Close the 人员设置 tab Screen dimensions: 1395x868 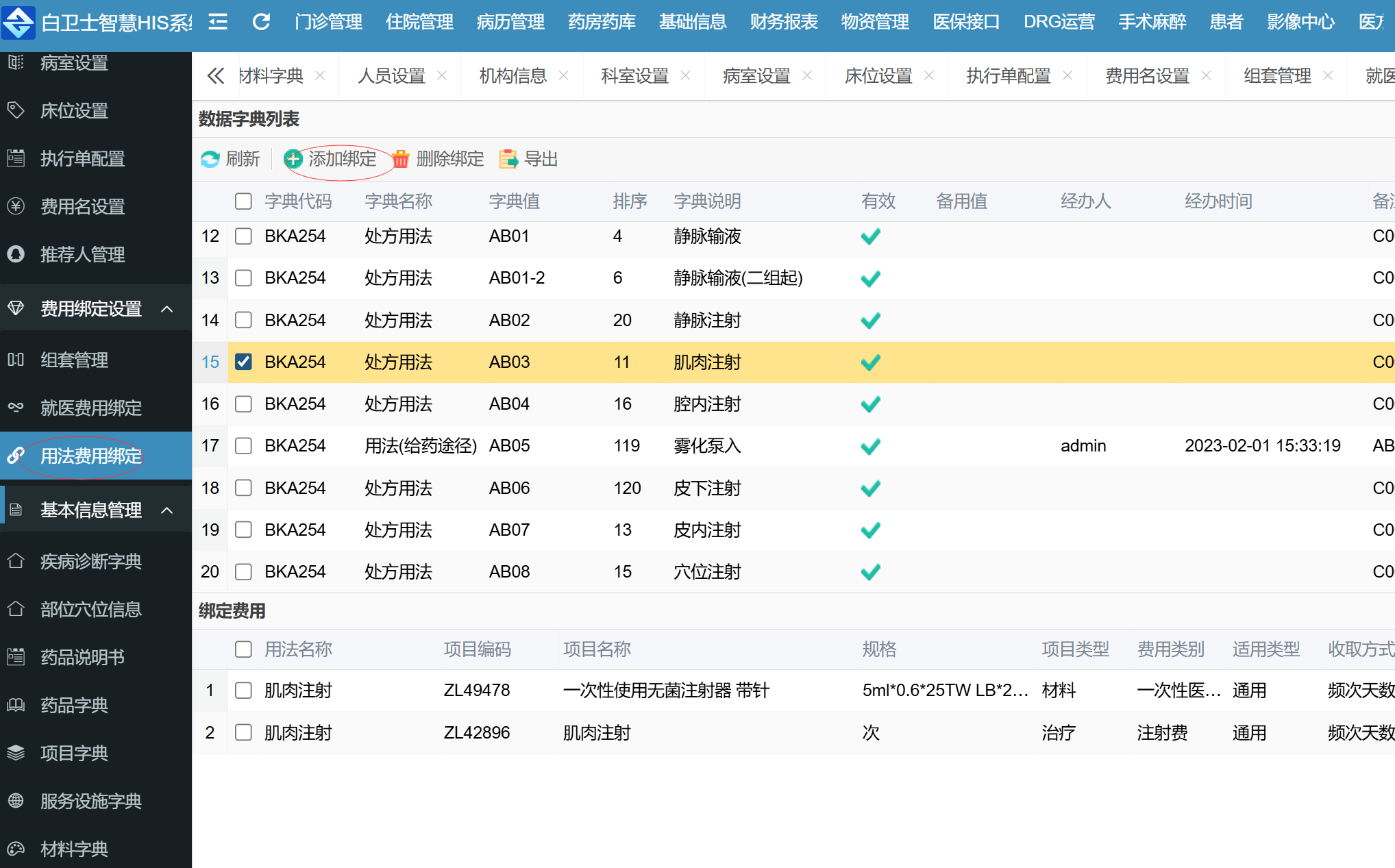tap(442, 75)
